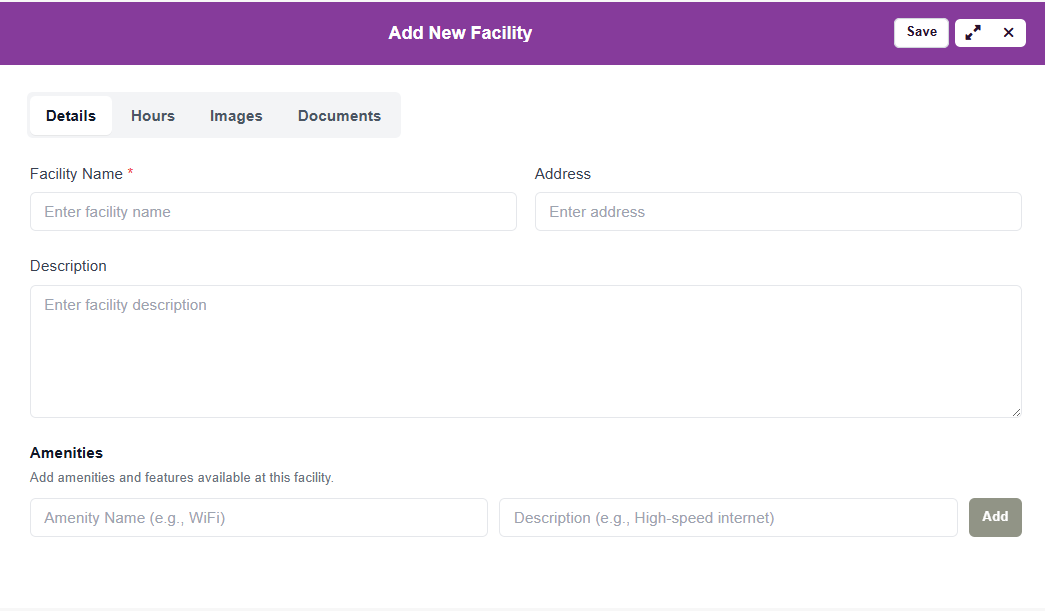
Task: Focus the amenity Description input field
Action: 728,518
